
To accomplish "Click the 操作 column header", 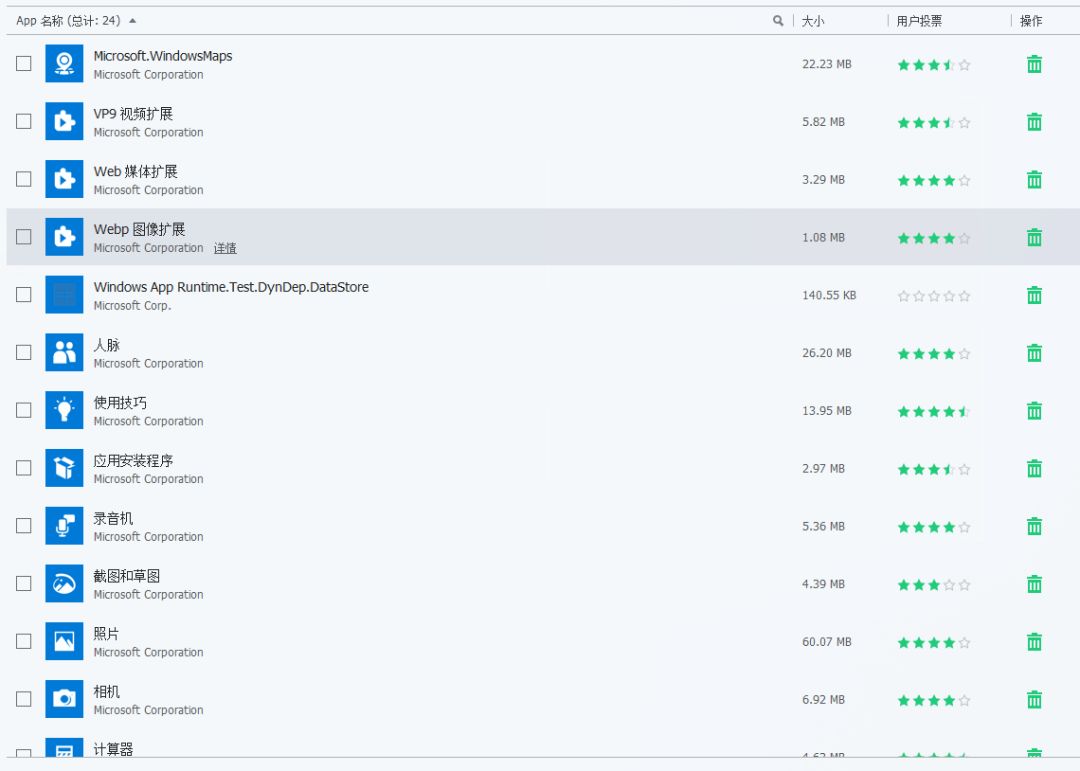I will pyautogui.click(x=1030, y=21).
